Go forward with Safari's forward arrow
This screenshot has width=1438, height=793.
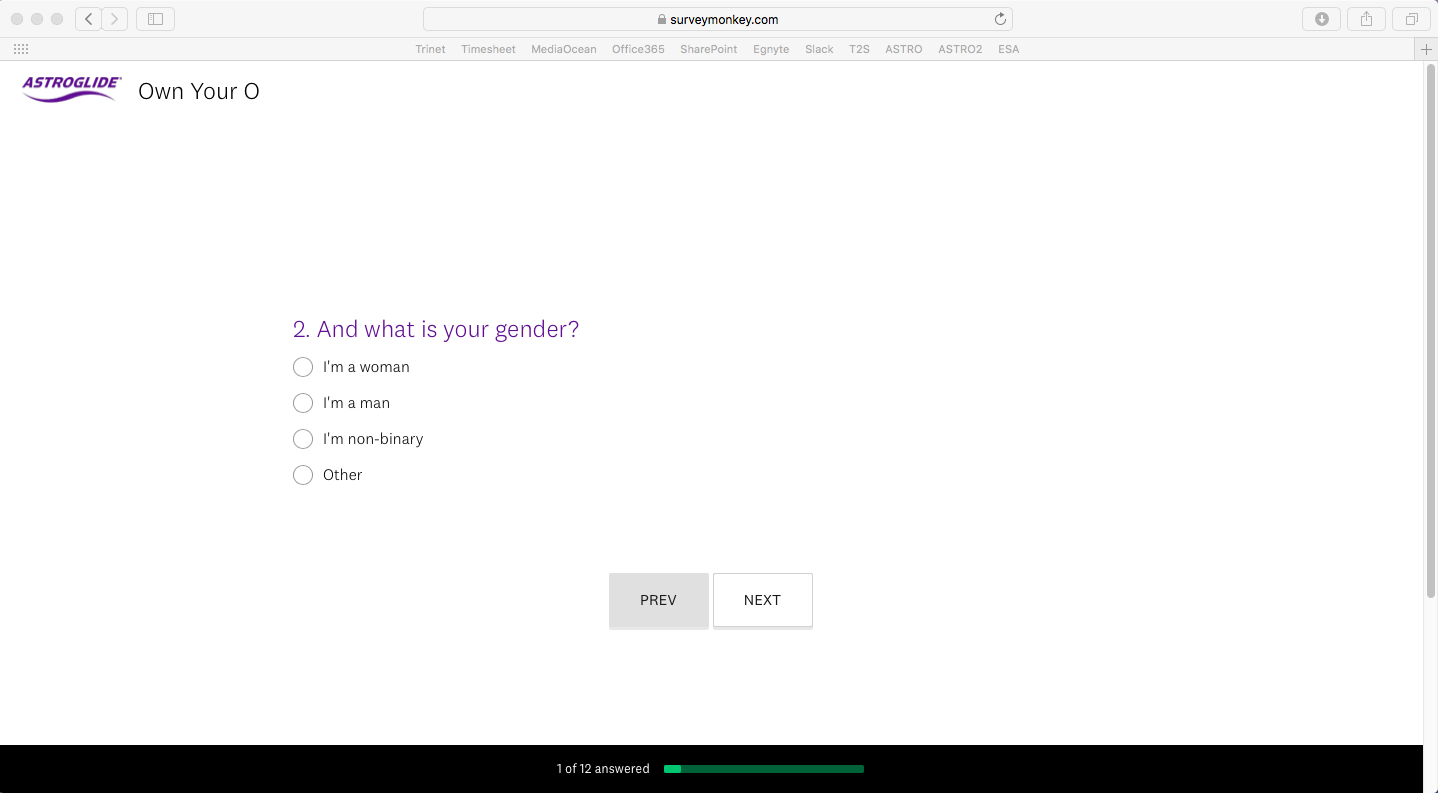tap(114, 19)
